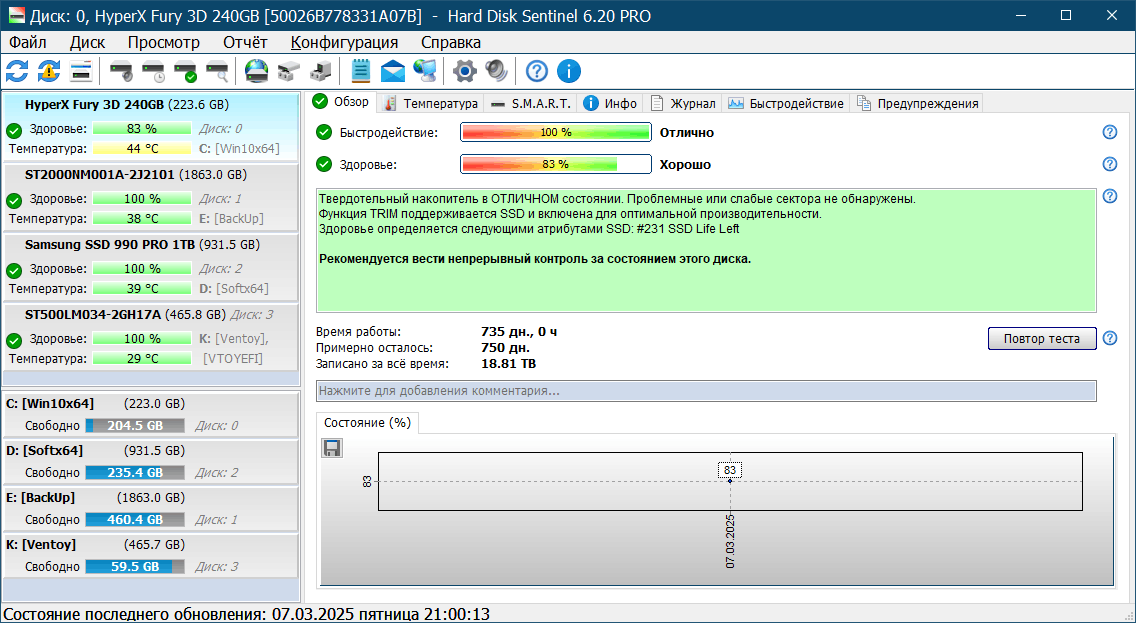Open the notepad report toolbar icon
Screen dimensions: 1136x623
point(361,71)
